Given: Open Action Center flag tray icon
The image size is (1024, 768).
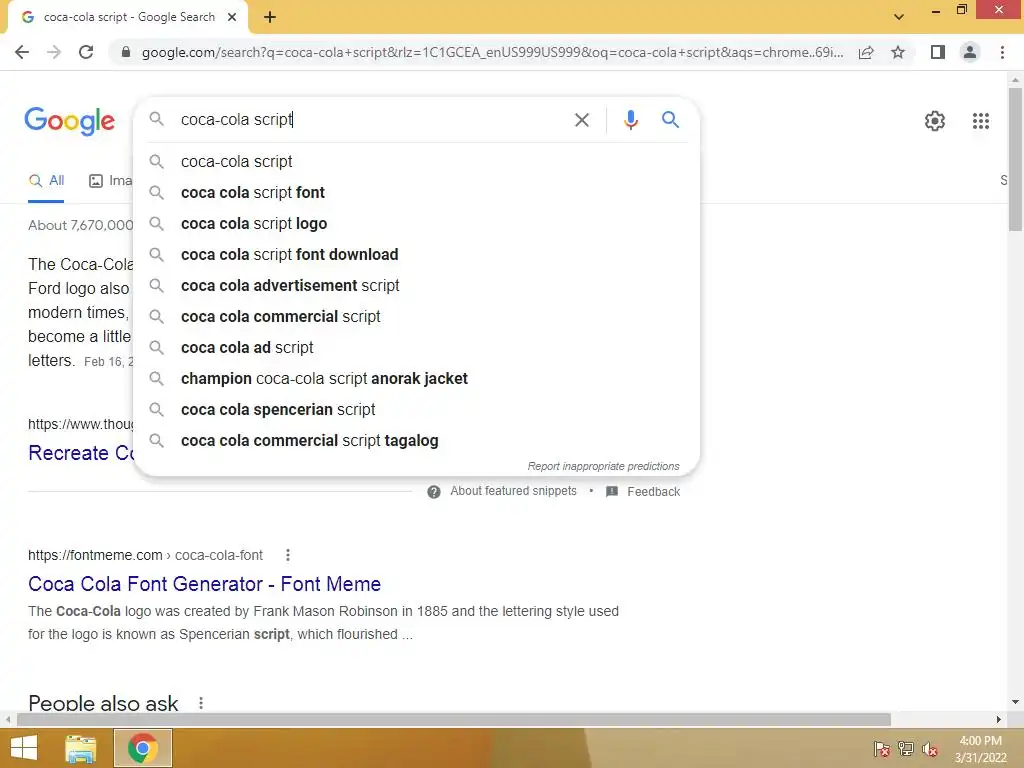Looking at the screenshot, I should [x=881, y=749].
